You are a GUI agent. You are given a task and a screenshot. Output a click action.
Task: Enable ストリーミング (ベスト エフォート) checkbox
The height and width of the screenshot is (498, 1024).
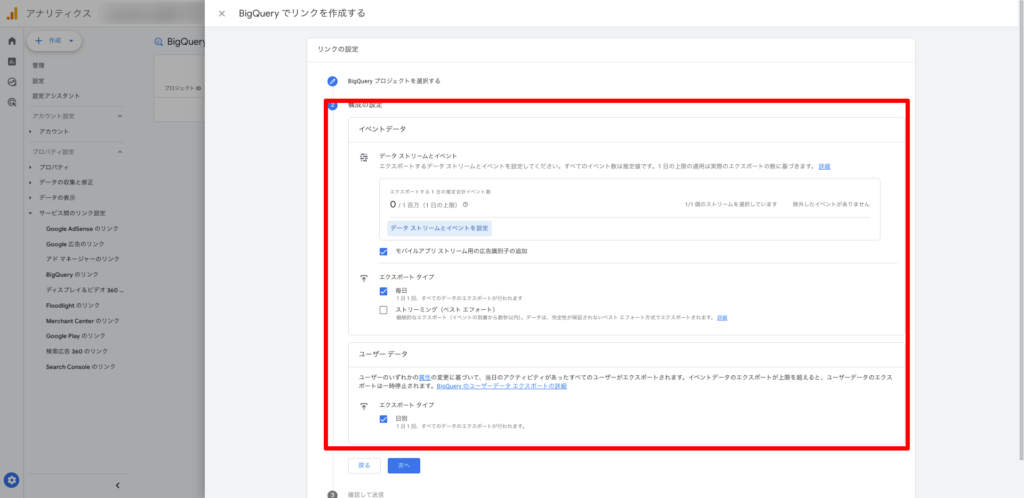pos(384,310)
